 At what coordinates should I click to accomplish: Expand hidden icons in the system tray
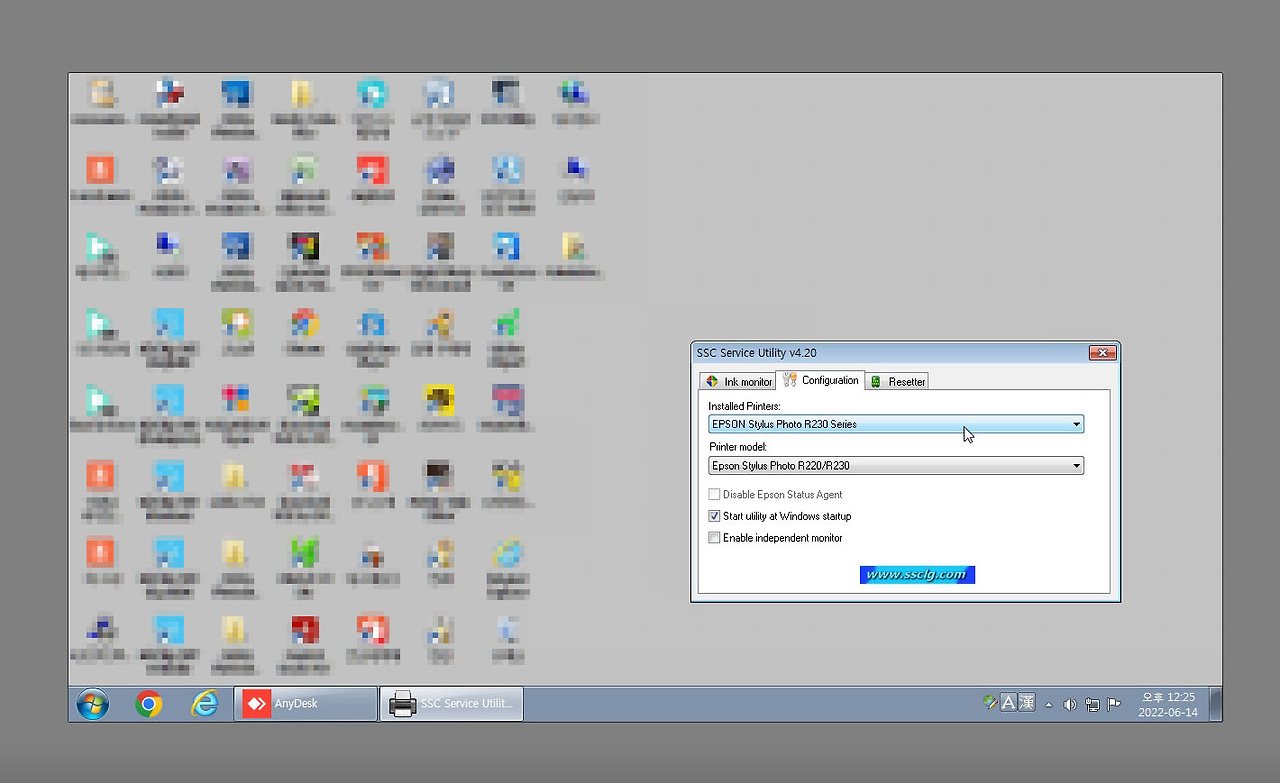point(1049,704)
